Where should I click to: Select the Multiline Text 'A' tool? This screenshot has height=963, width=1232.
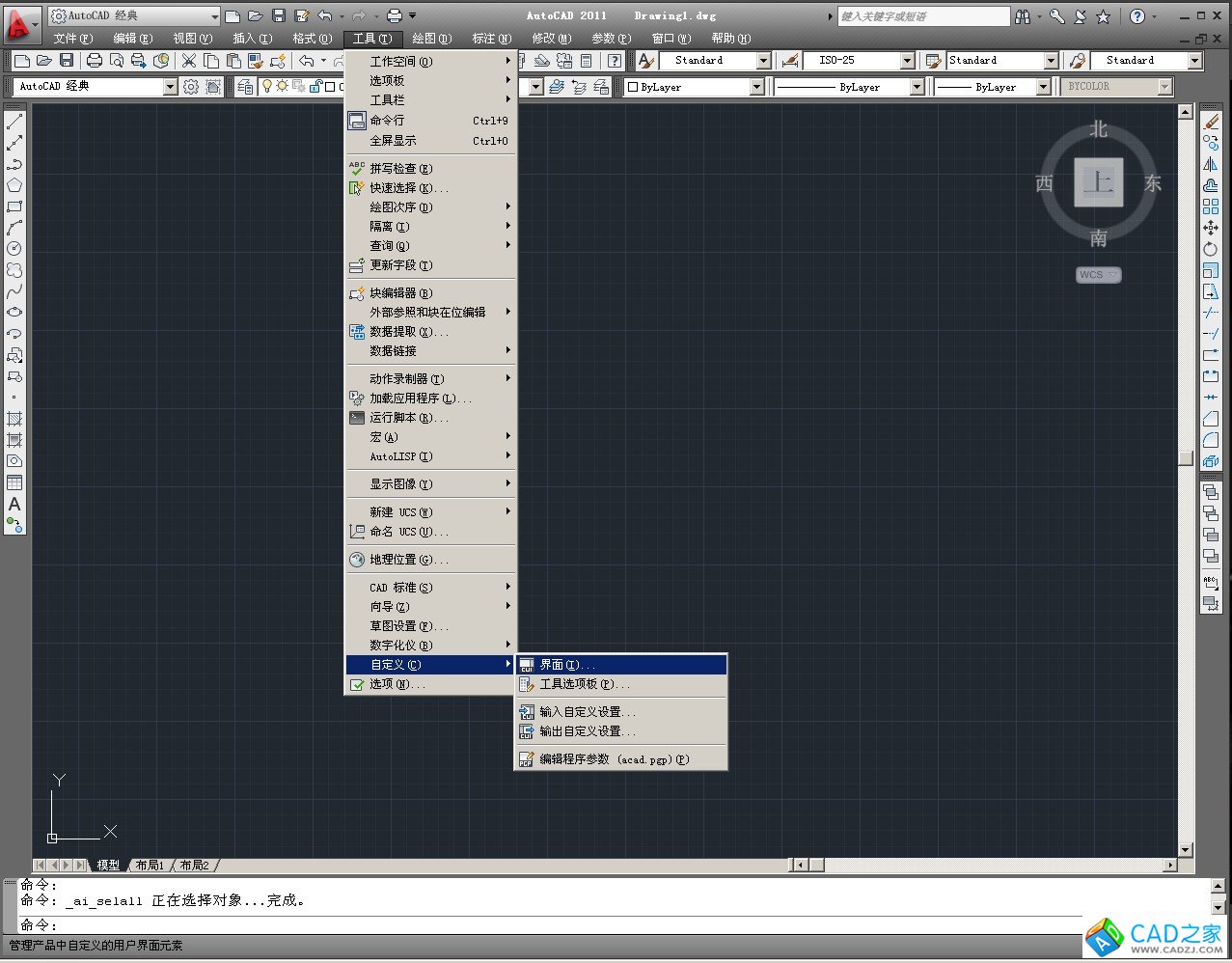coord(14,504)
